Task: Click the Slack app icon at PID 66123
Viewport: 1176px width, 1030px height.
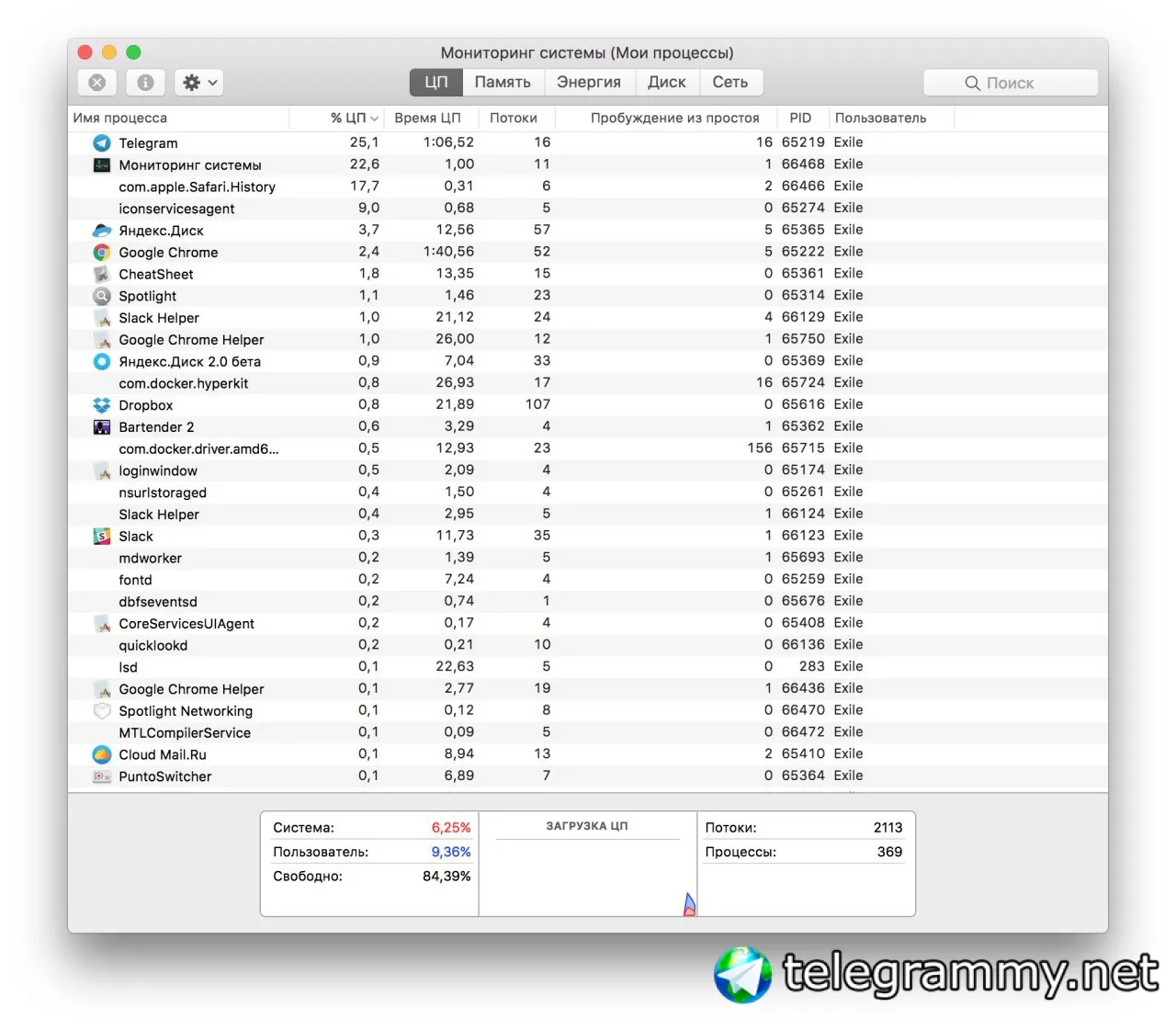Action: 102,537
